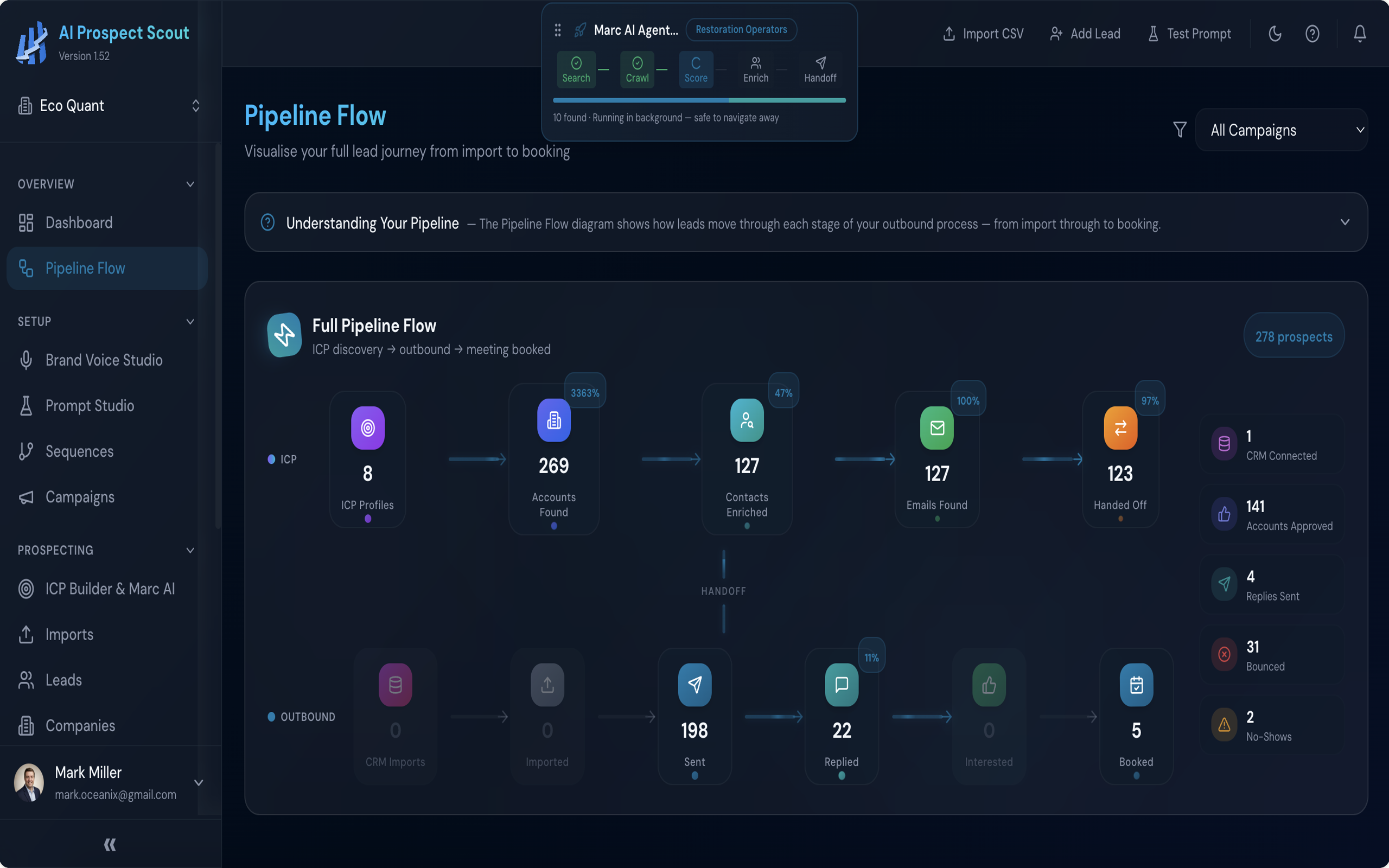Select the Pipeline Flow sidebar icon
This screenshot has width=1389, height=868.
pos(26,268)
